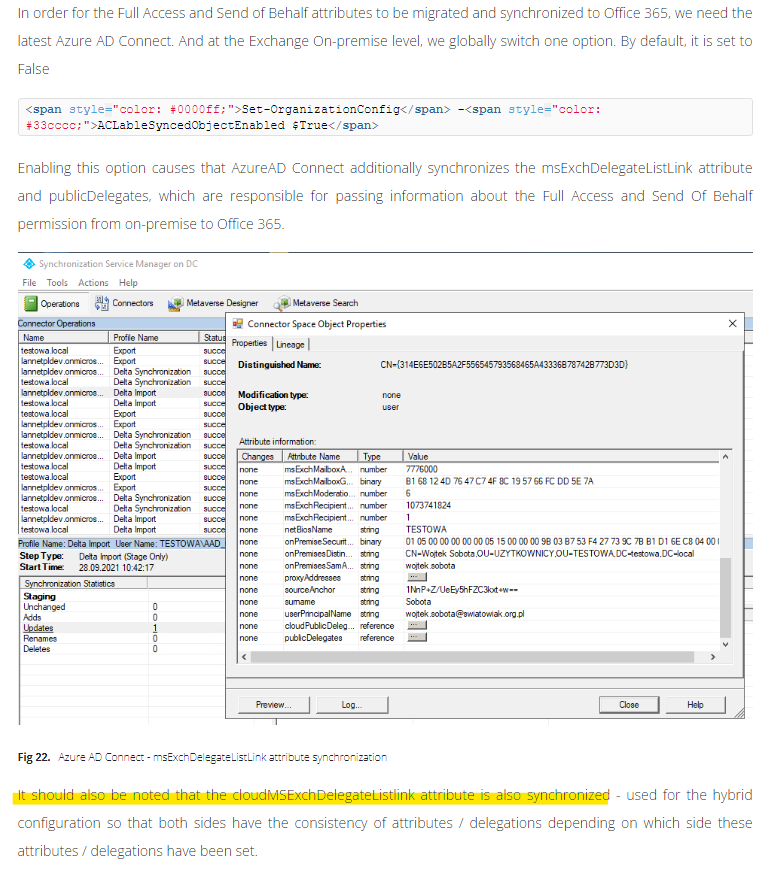
Task: Click the attribute list horizontal scrollbar thumb
Action: click(472, 657)
